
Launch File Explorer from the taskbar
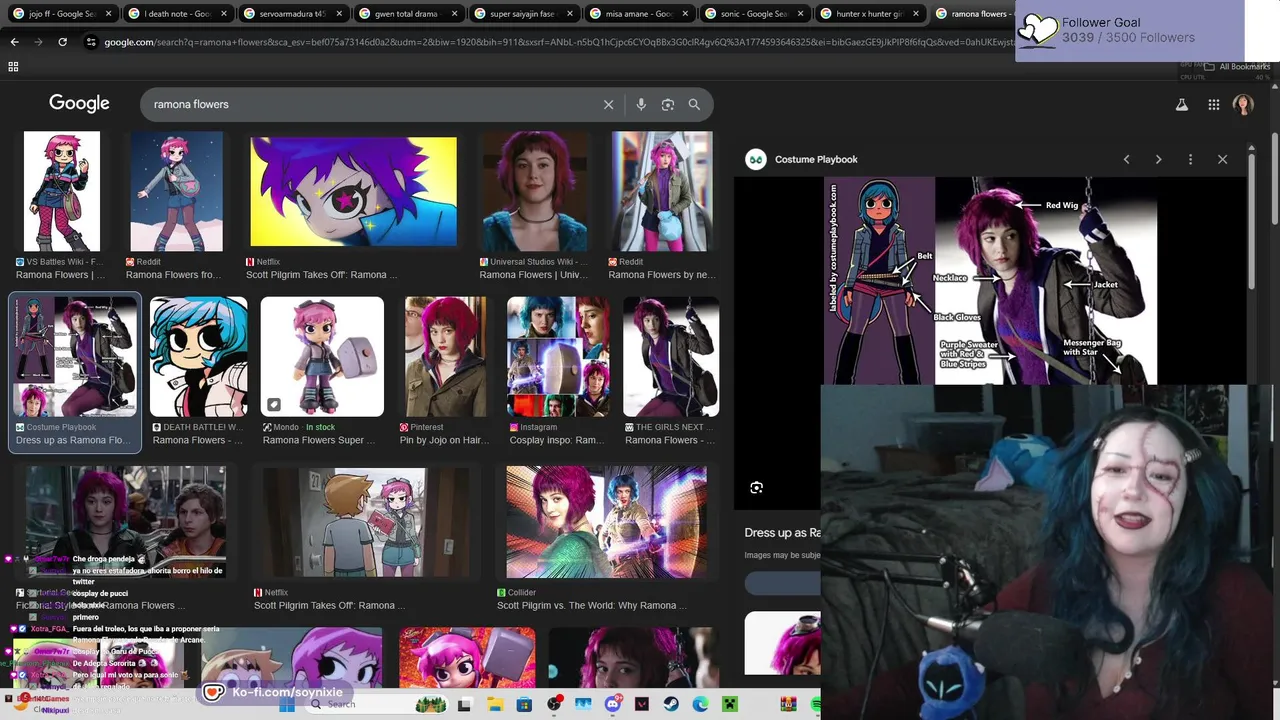[494, 704]
